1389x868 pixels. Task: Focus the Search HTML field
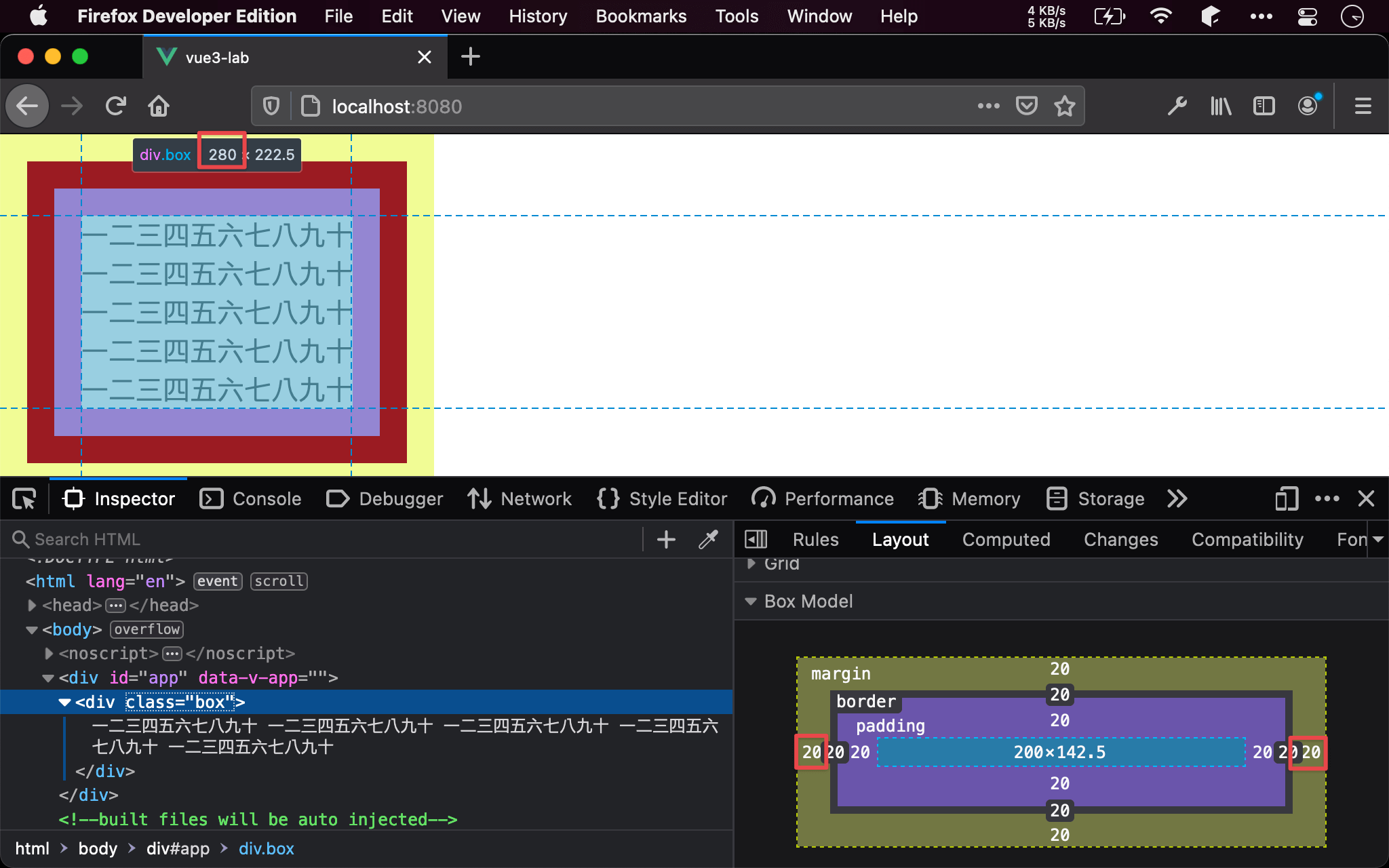[326, 539]
